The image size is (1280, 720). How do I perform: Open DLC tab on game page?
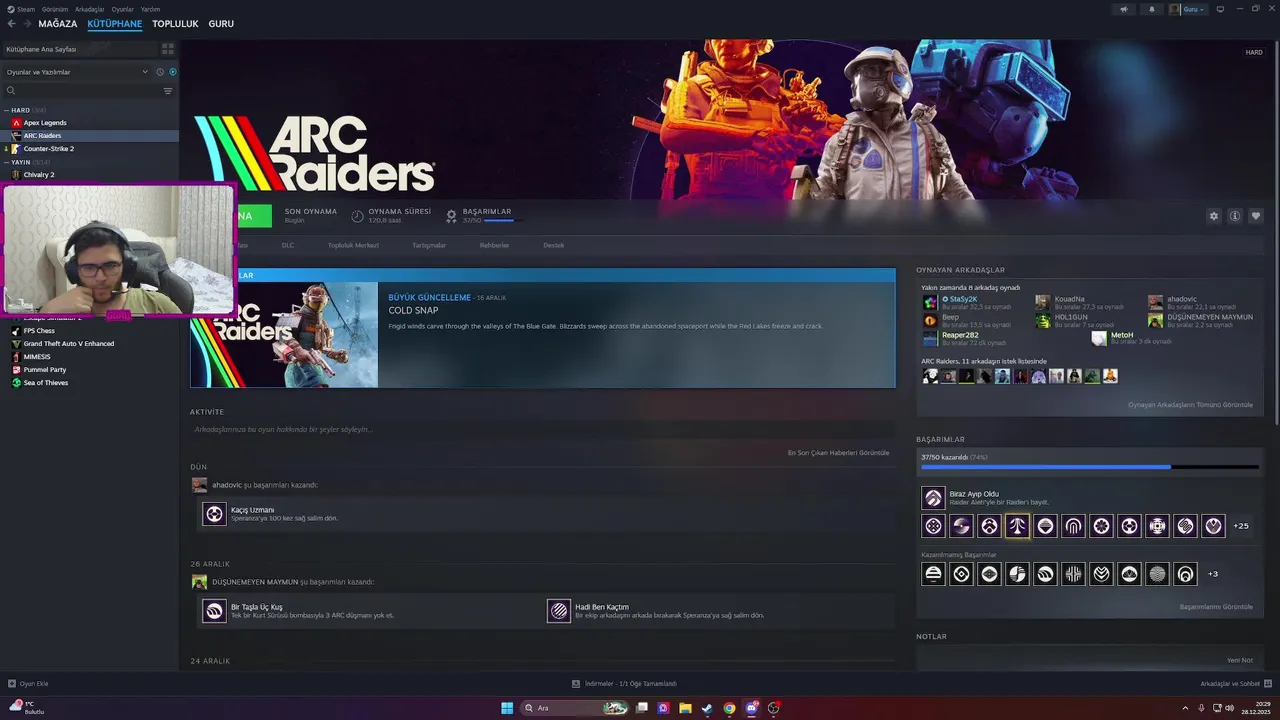pos(288,245)
